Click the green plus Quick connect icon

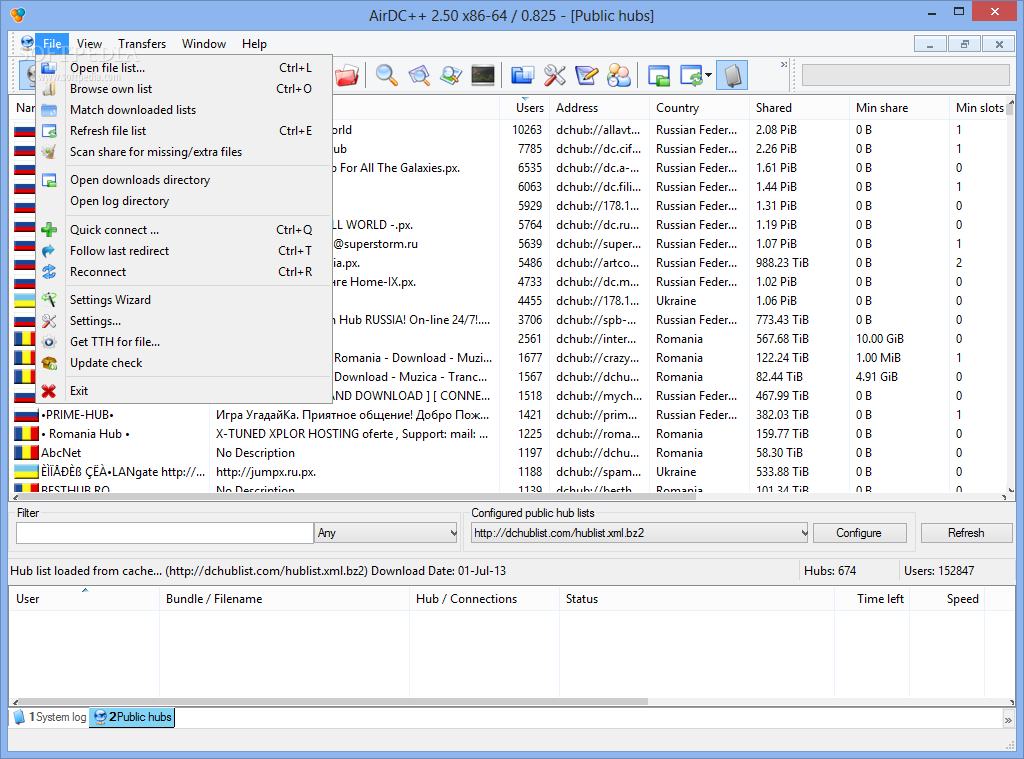[x=49, y=230]
